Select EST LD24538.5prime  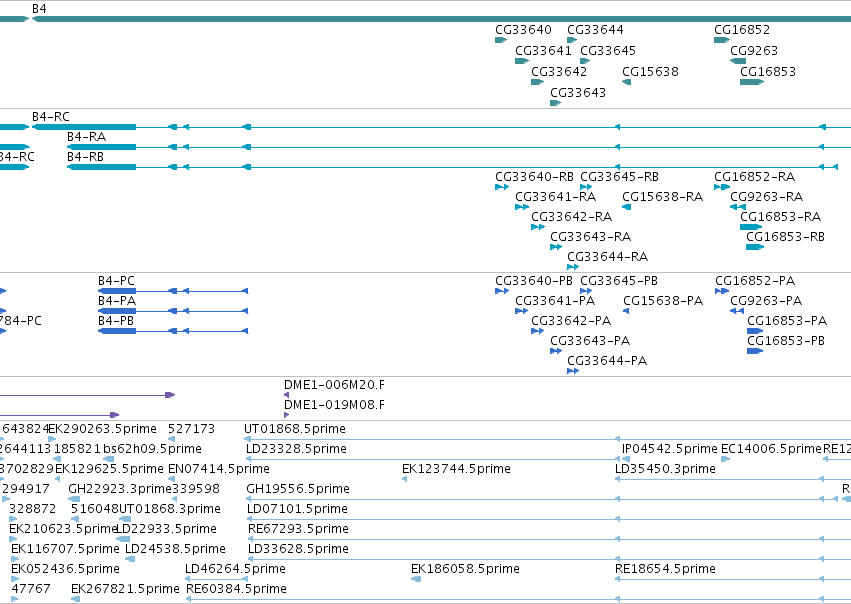[x=175, y=549]
